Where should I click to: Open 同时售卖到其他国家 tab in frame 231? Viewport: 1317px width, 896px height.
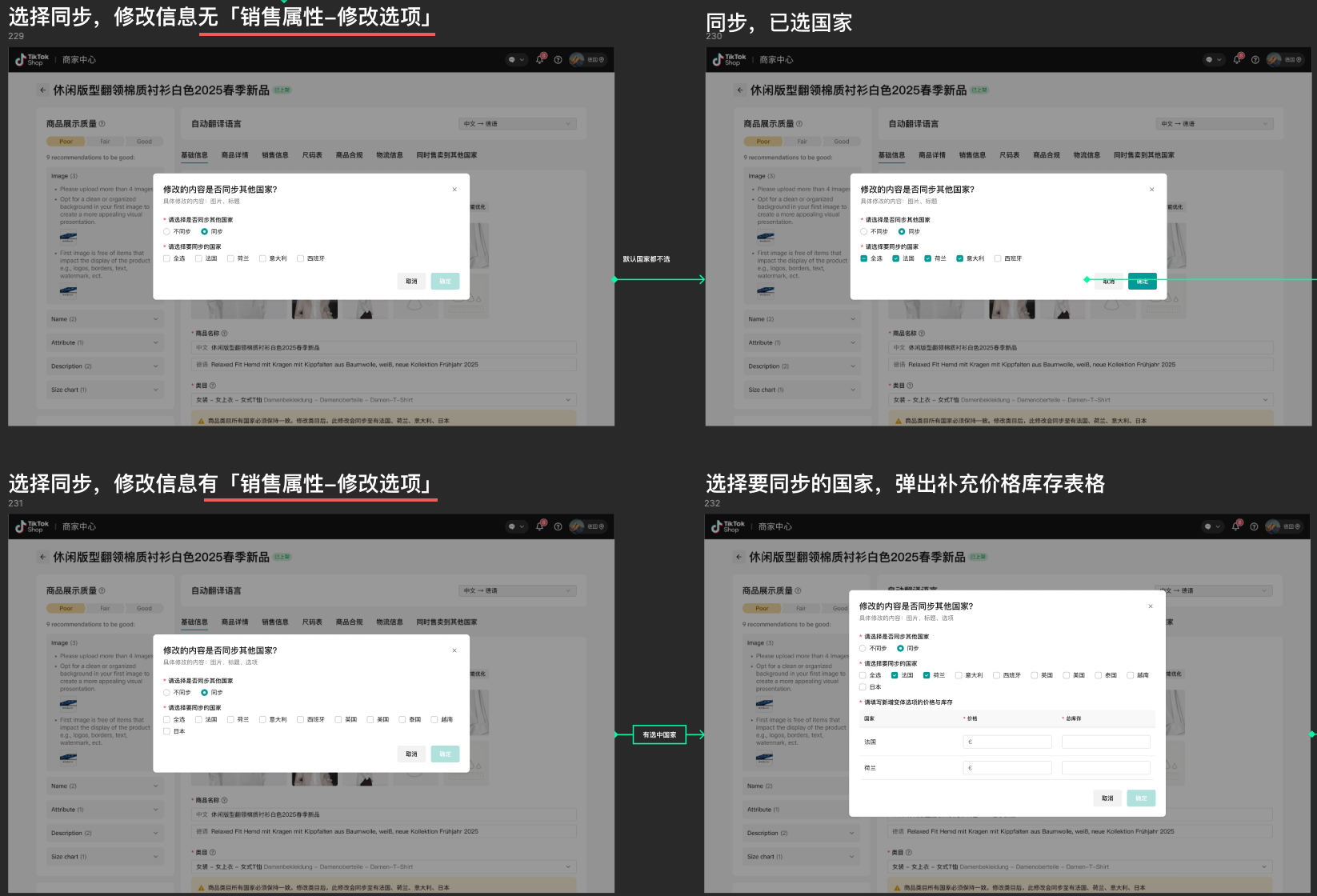coord(446,622)
